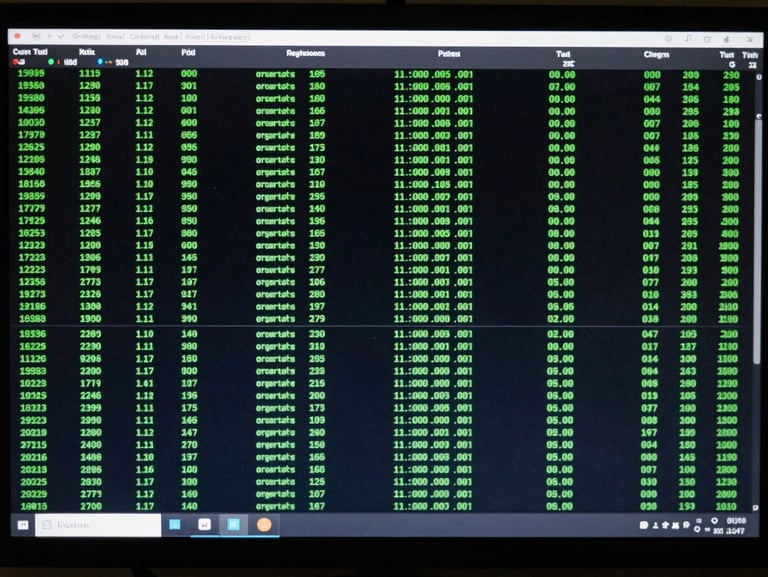Select the cell reading '1709'
The height and width of the screenshot is (577, 768).
90,269
